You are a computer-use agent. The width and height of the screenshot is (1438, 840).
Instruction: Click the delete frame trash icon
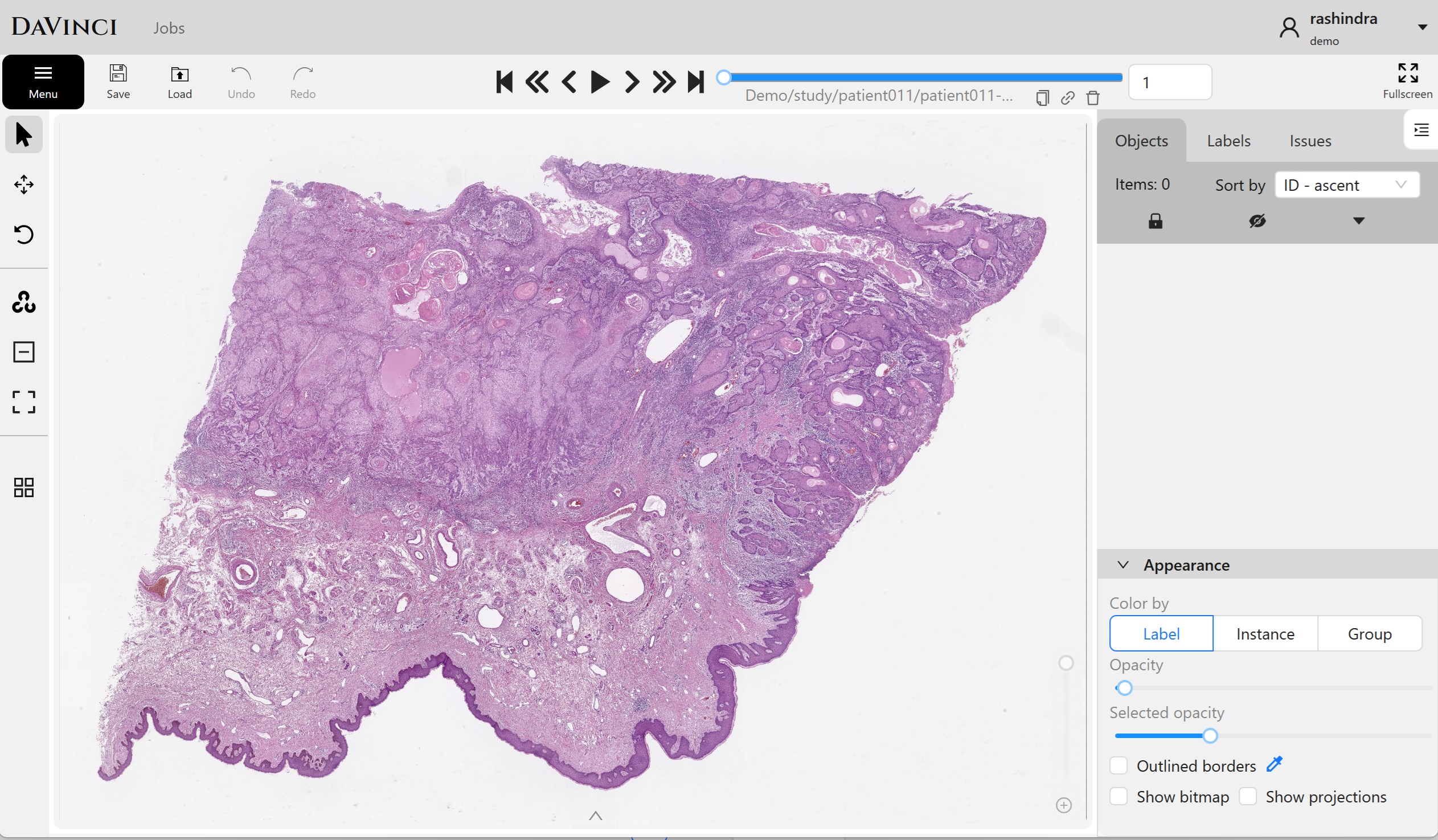coord(1093,97)
